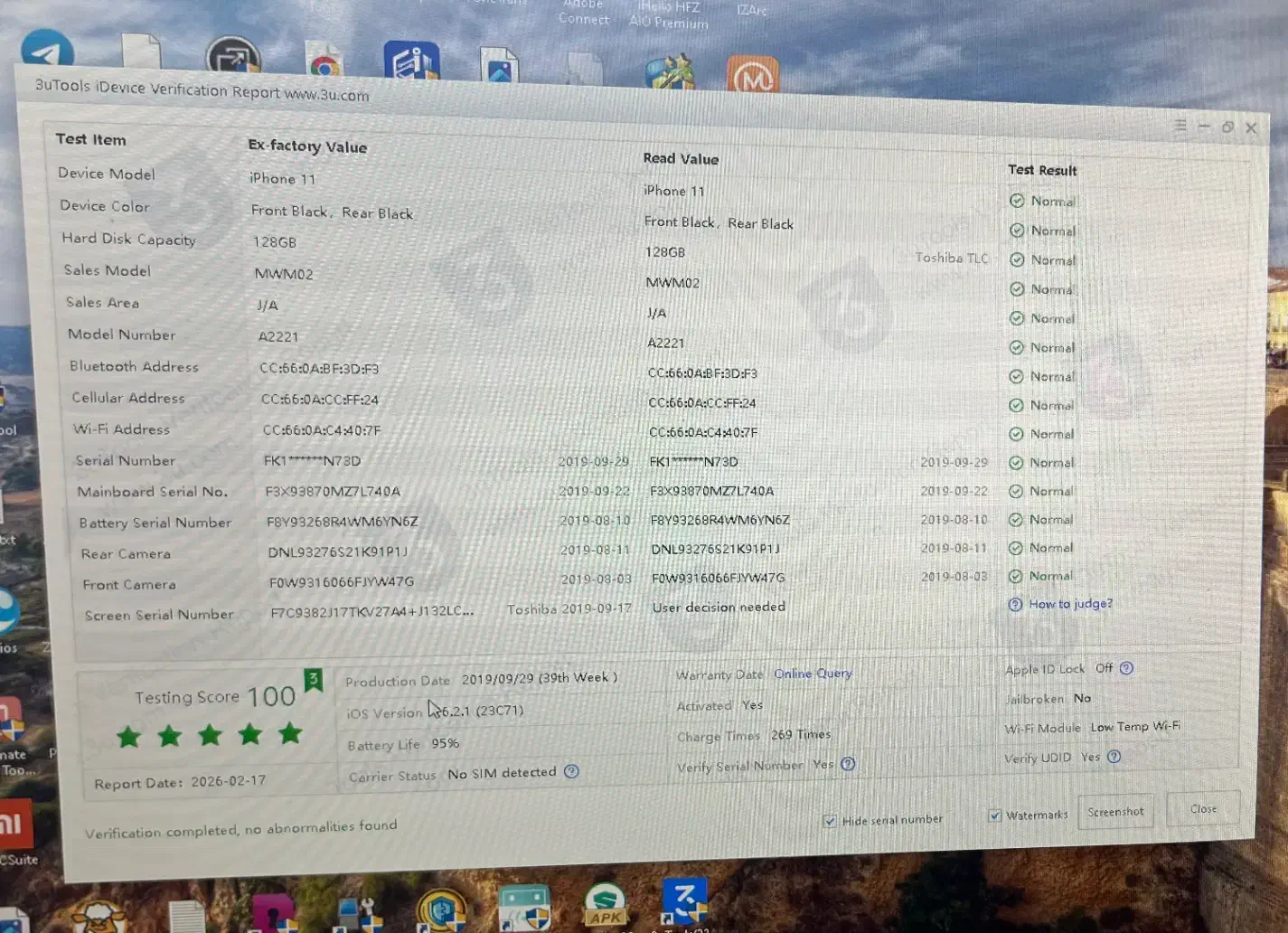The image size is (1288, 933).
Task: Click the Low Temp Wi-Fi module value
Action: click(1135, 727)
